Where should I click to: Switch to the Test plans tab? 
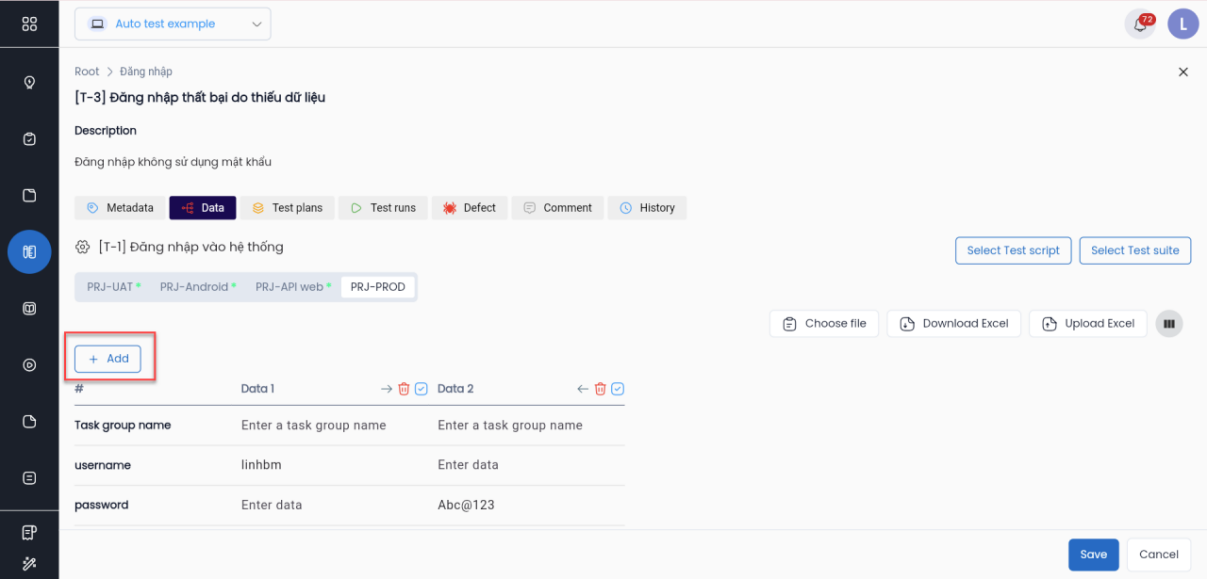tap(287, 208)
